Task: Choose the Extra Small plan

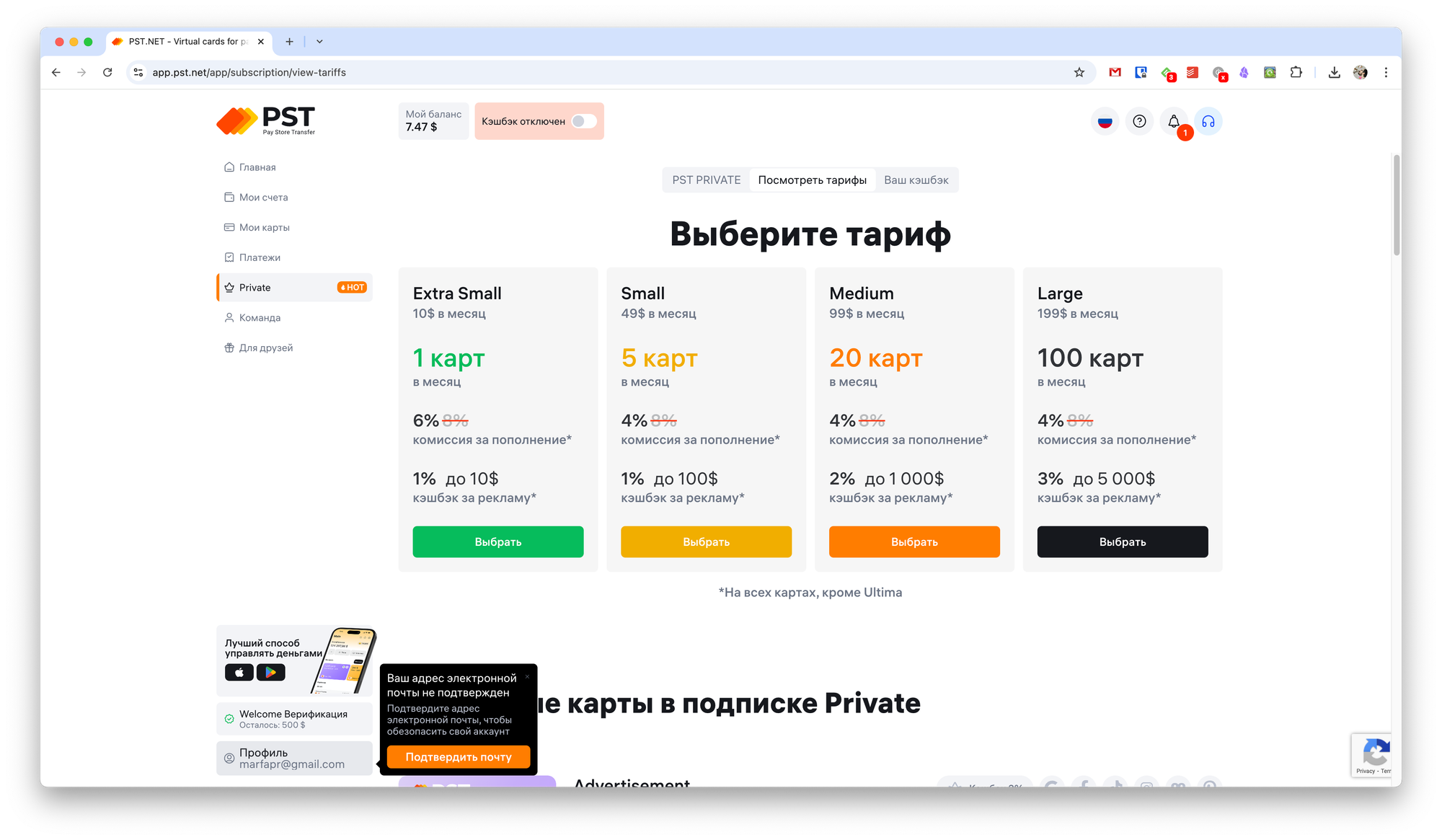Action: [497, 541]
